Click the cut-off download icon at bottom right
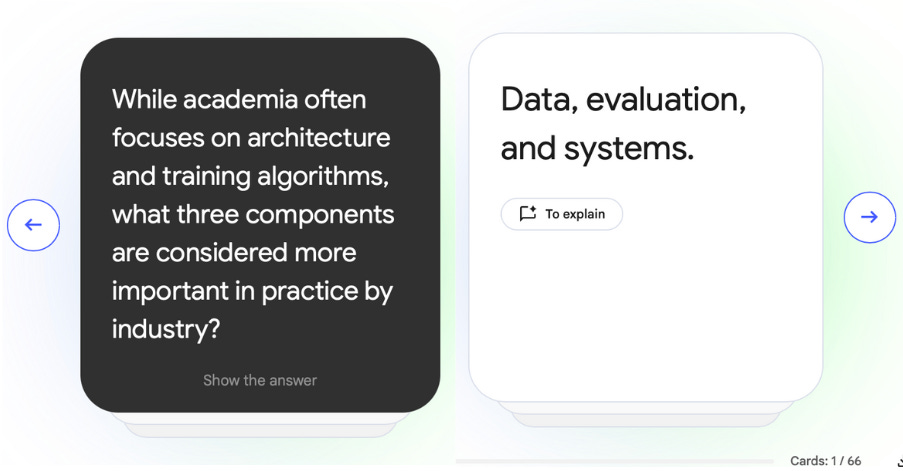 [900, 461]
